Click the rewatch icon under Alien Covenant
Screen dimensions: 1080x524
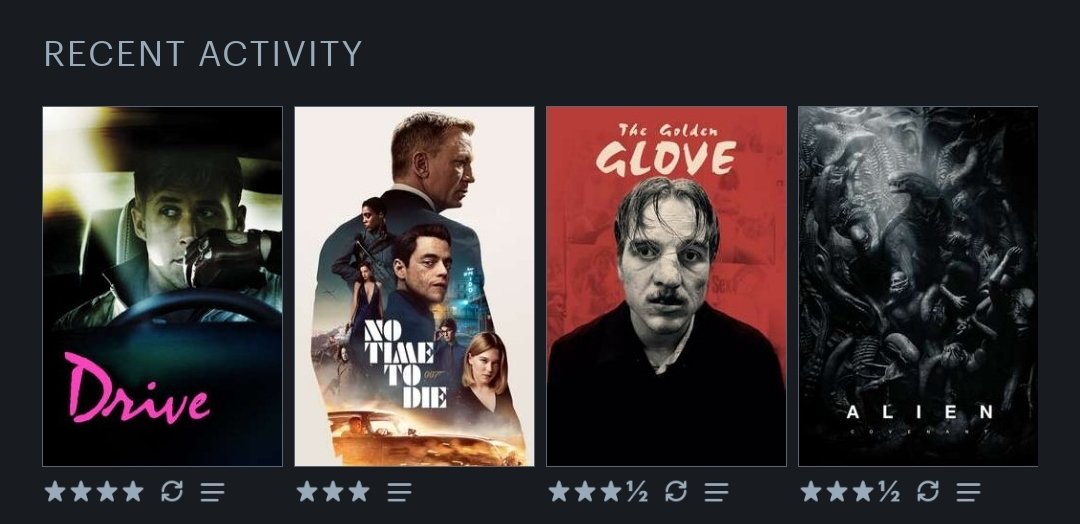click(x=928, y=491)
